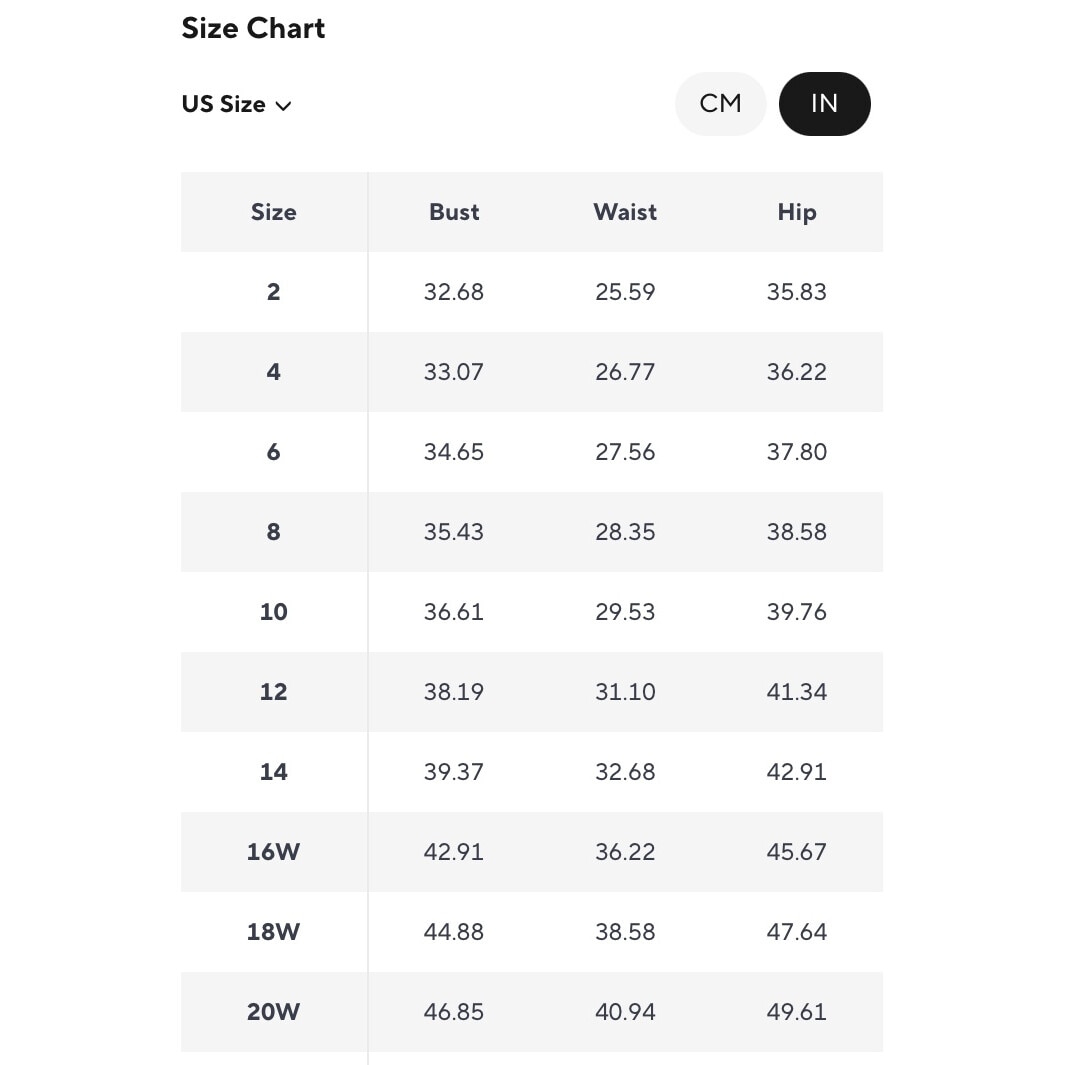Click the chevron beside US Size
Screen dimensions: 1065x1065
283,106
